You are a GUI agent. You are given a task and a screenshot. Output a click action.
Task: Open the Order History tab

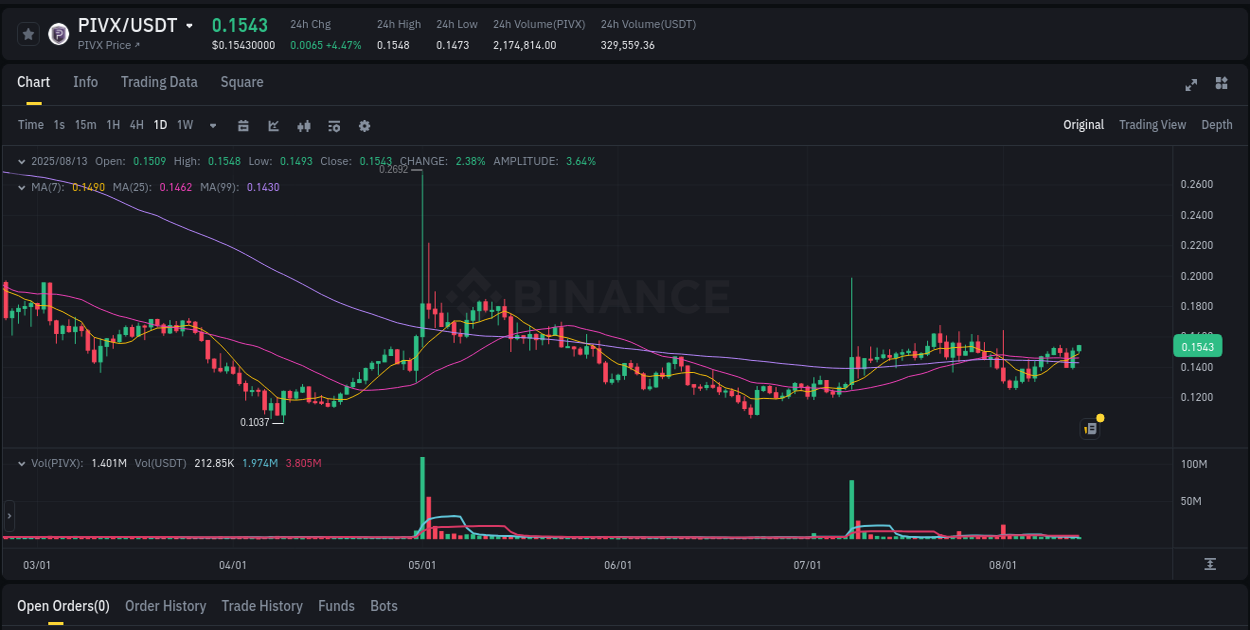pos(165,606)
